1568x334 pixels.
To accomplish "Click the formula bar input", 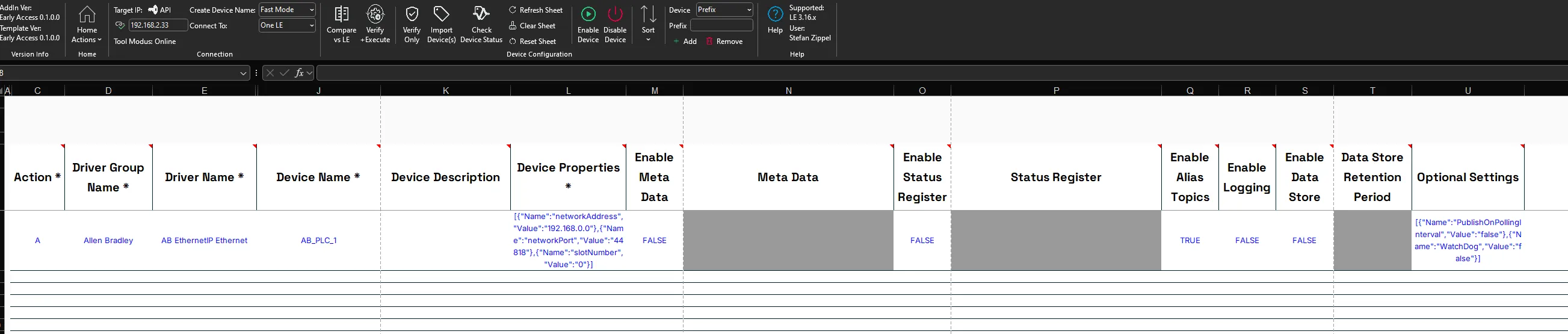I will pyautogui.click(x=942, y=73).
